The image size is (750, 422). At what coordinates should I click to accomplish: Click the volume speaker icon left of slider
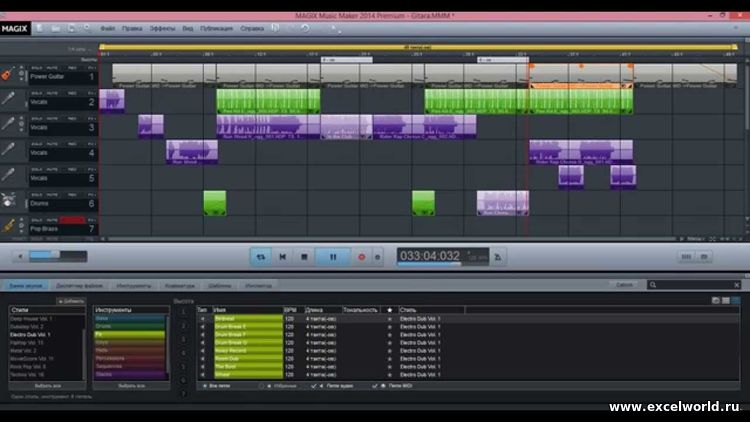20,256
